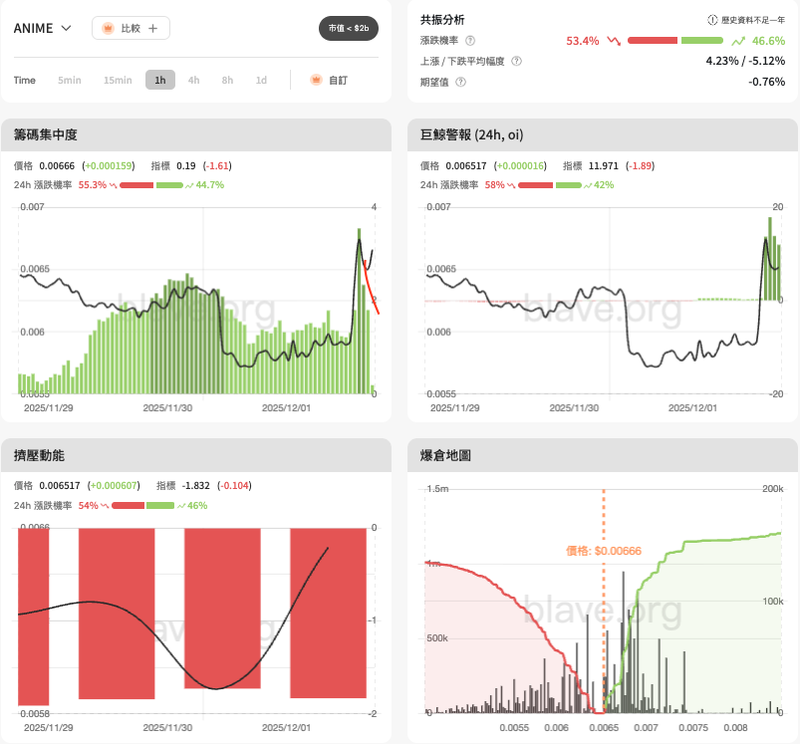Click the 共振分析 red-green probability bar
The image size is (800, 744).
pyautogui.click(x=676, y=41)
